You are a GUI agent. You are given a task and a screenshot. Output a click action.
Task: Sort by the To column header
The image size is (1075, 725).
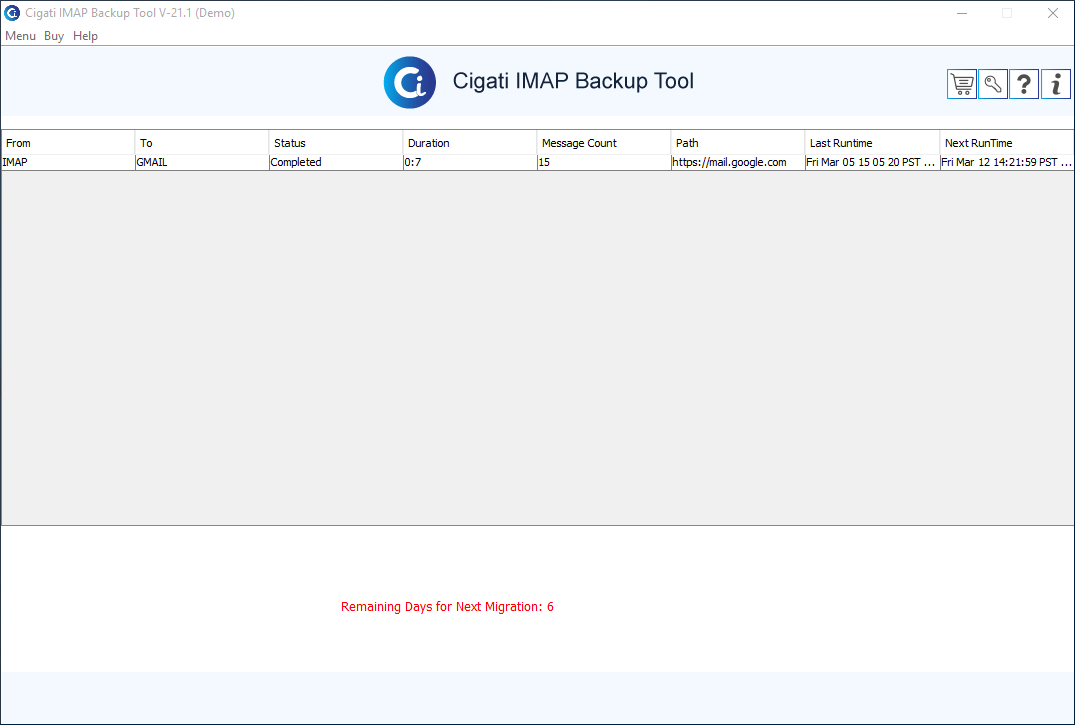[202, 143]
